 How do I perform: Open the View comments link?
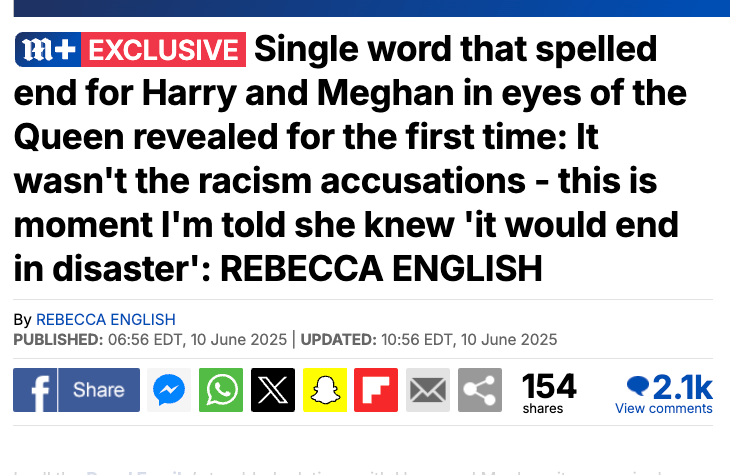pos(664,408)
